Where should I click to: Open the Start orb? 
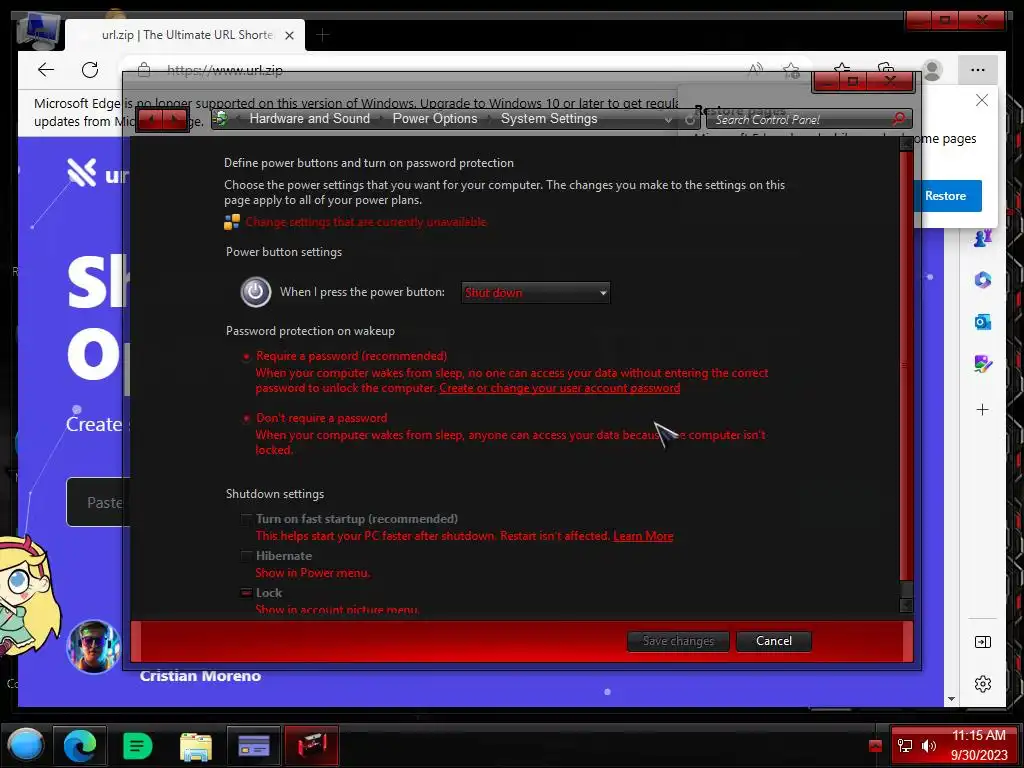tap(25, 745)
